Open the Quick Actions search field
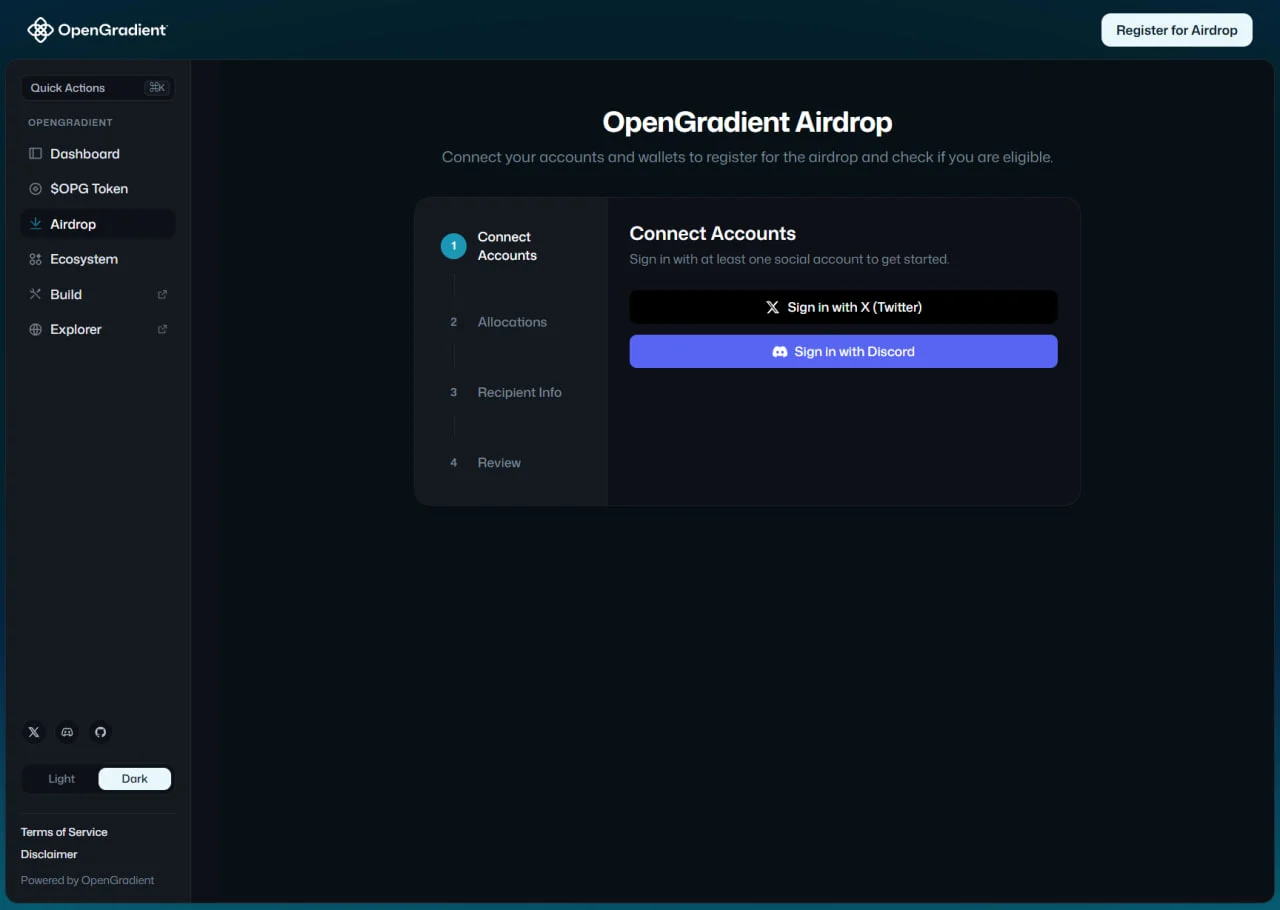The image size is (1280, 910). click(x=98, y=88)
